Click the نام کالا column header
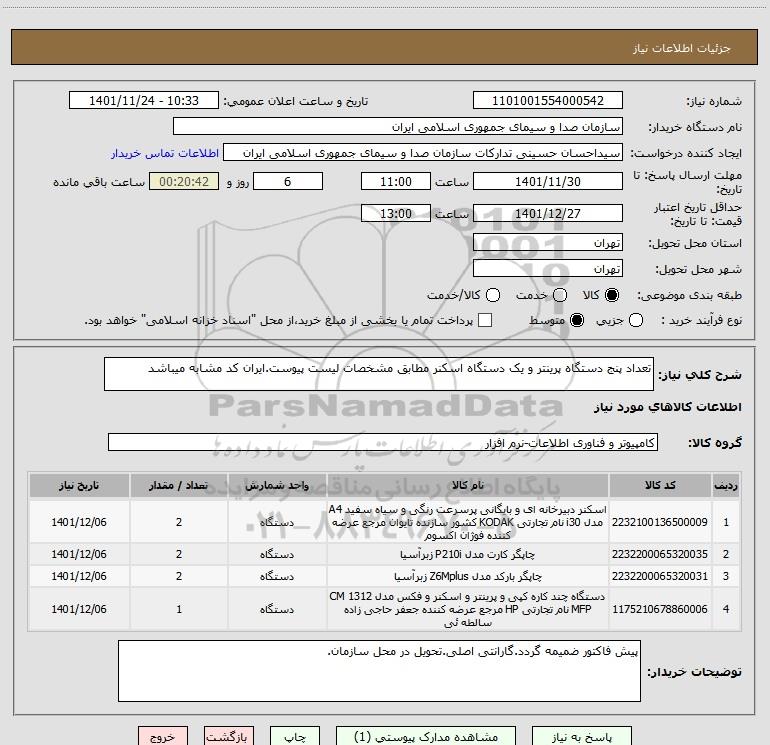770x745 pixels. point(468,485)
